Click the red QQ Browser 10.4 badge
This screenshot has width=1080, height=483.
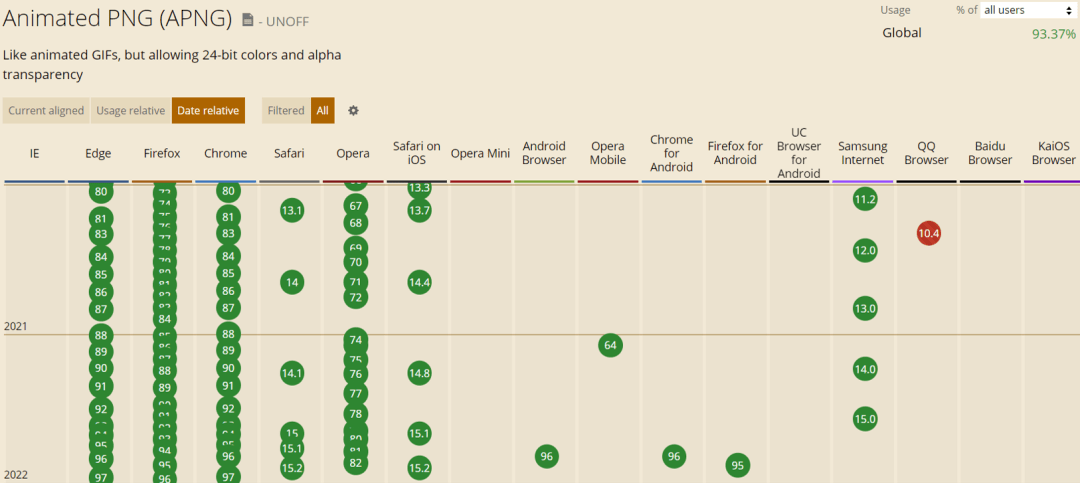[928, 234]
